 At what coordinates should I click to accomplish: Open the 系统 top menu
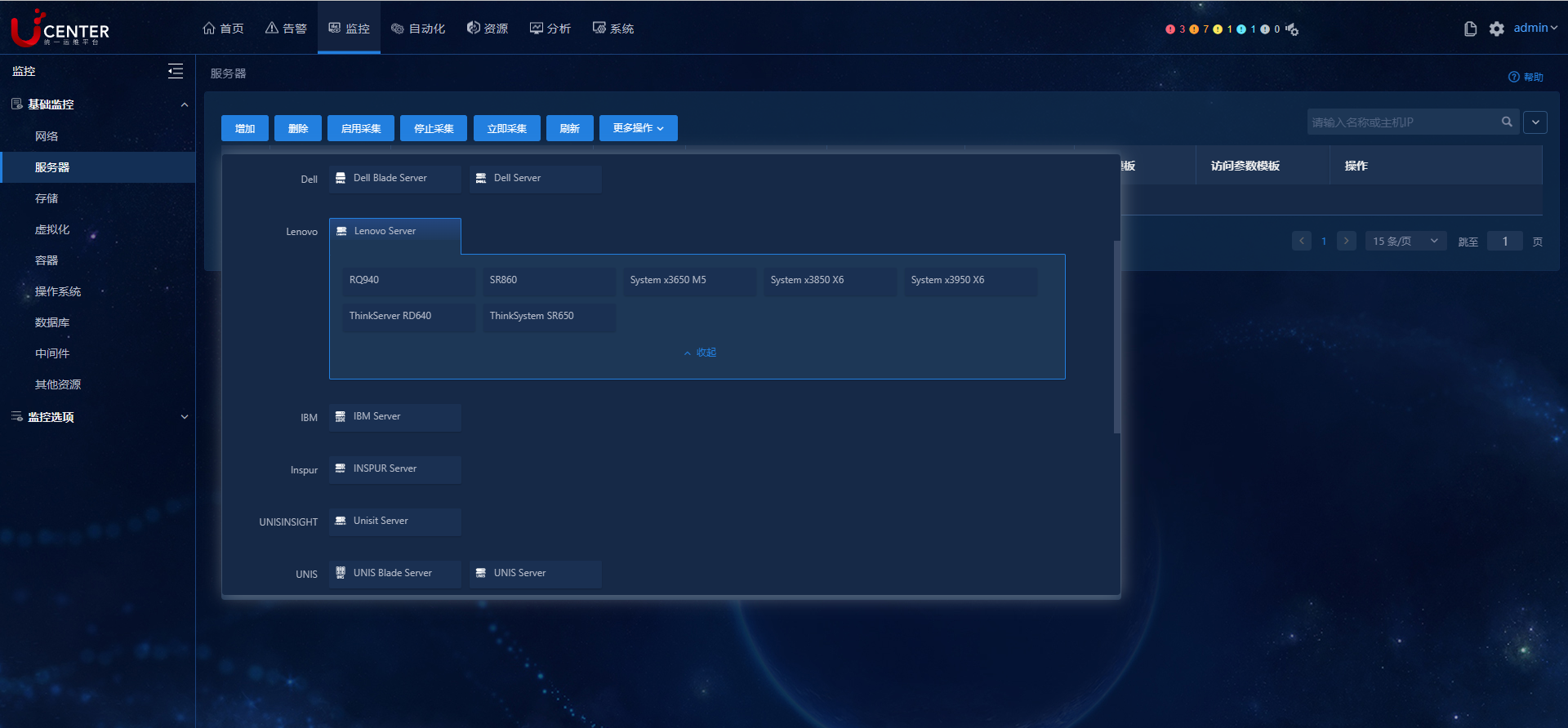point(613,29)
